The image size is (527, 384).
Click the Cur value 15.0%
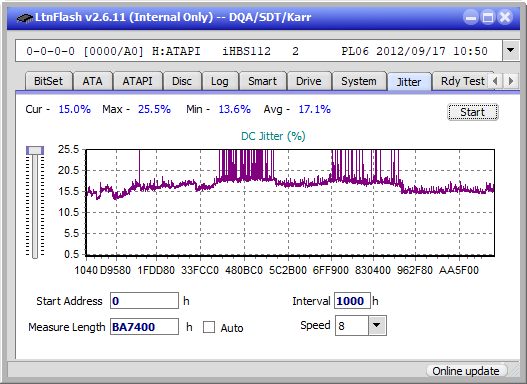click(x=75, y=109)
